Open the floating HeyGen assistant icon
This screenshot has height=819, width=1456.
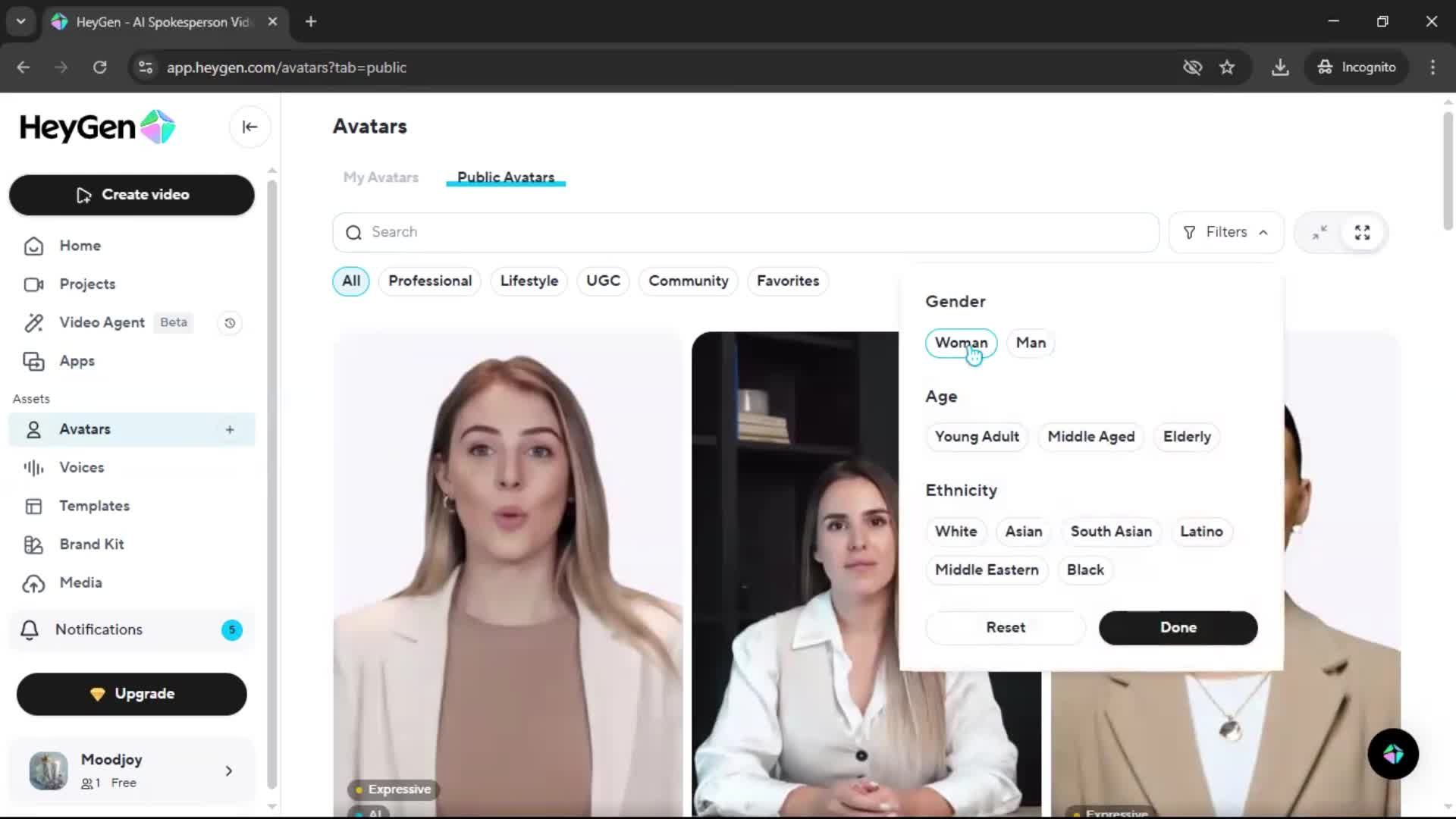pos(1392,754)
